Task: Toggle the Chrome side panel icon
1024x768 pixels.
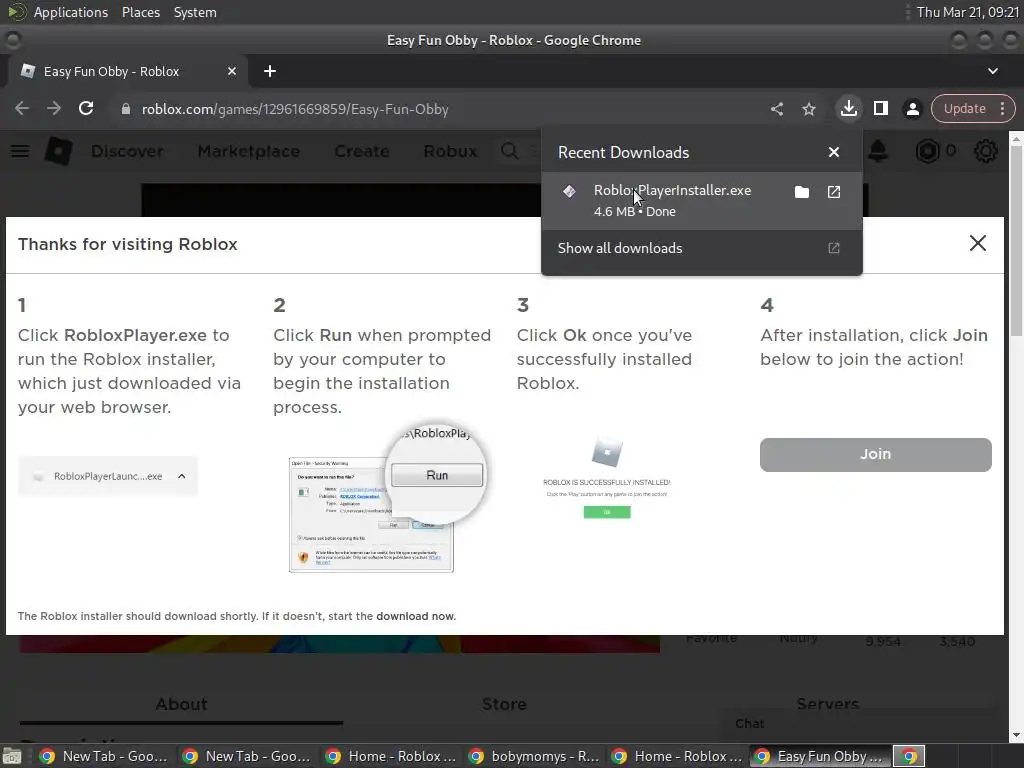Action: click(880, 108)
